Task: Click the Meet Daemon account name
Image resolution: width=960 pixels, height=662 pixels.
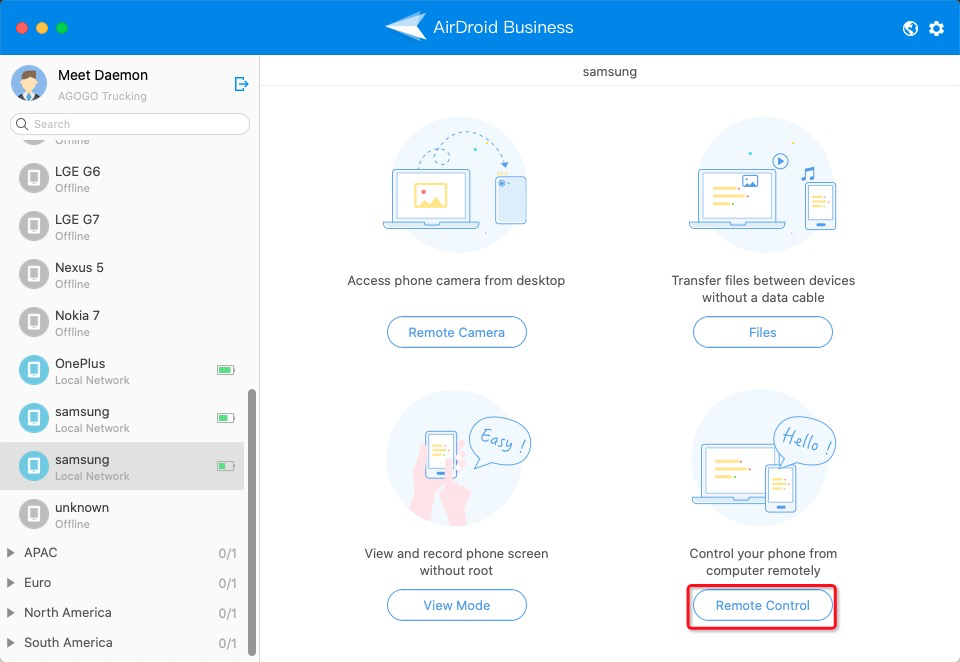Action: click(x=103, y=75)
